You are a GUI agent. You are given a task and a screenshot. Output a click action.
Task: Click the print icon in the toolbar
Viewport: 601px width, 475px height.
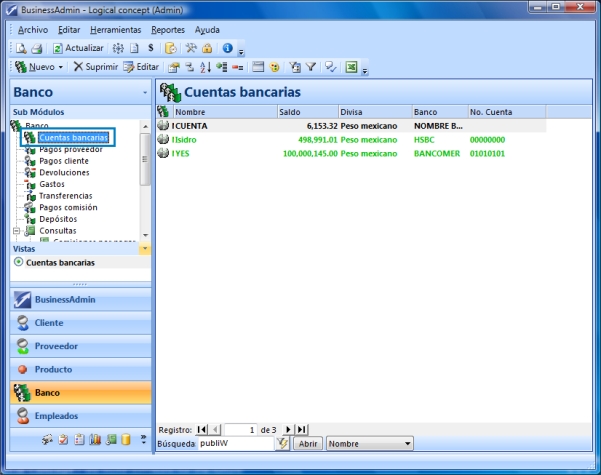36,48
